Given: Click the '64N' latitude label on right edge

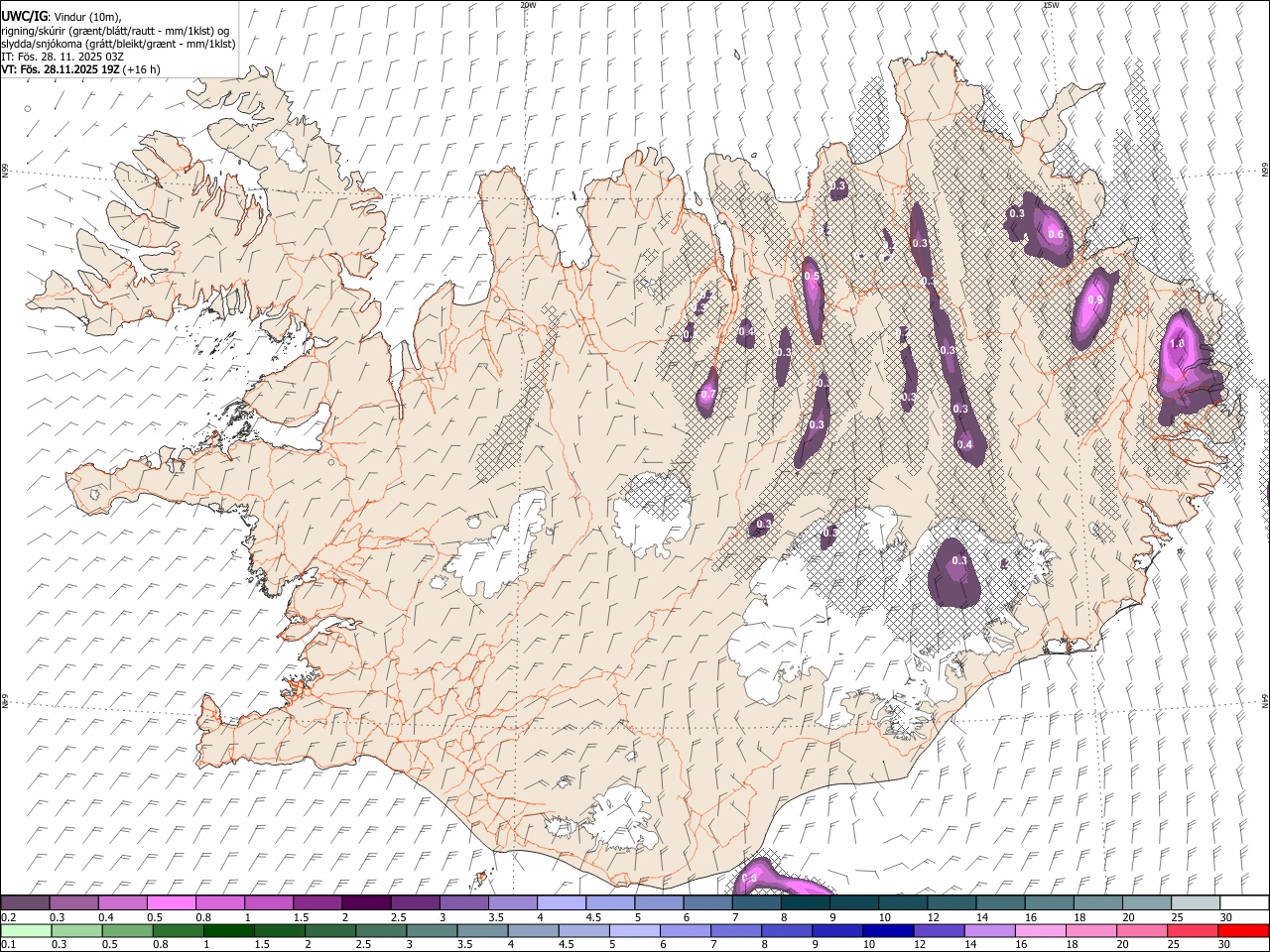Looking at the screenshot, I should [x=1265, y=700].
